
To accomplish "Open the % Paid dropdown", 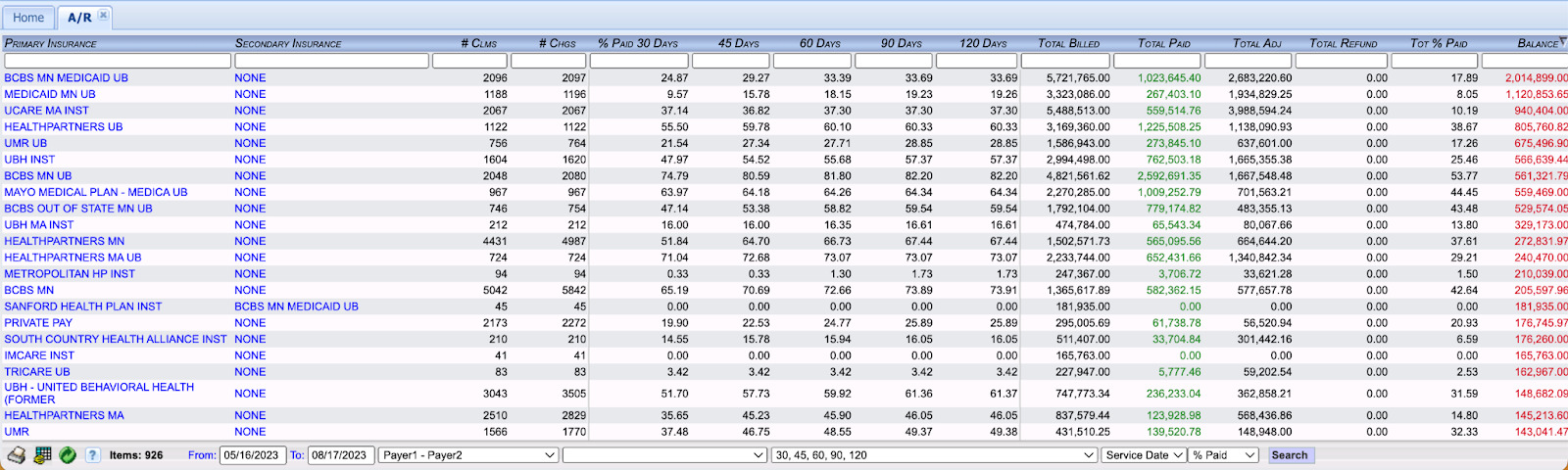I will tap(1223, 455).
